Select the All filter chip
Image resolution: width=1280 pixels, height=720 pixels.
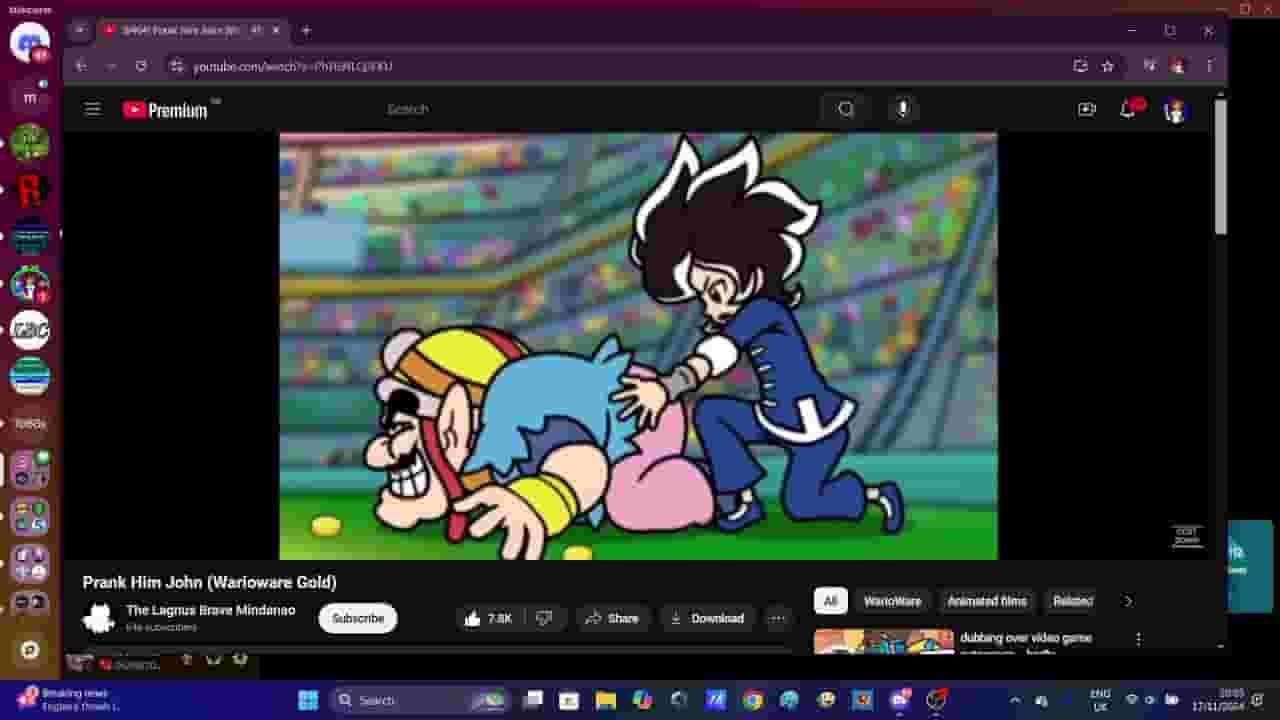(x=830, y=601)
